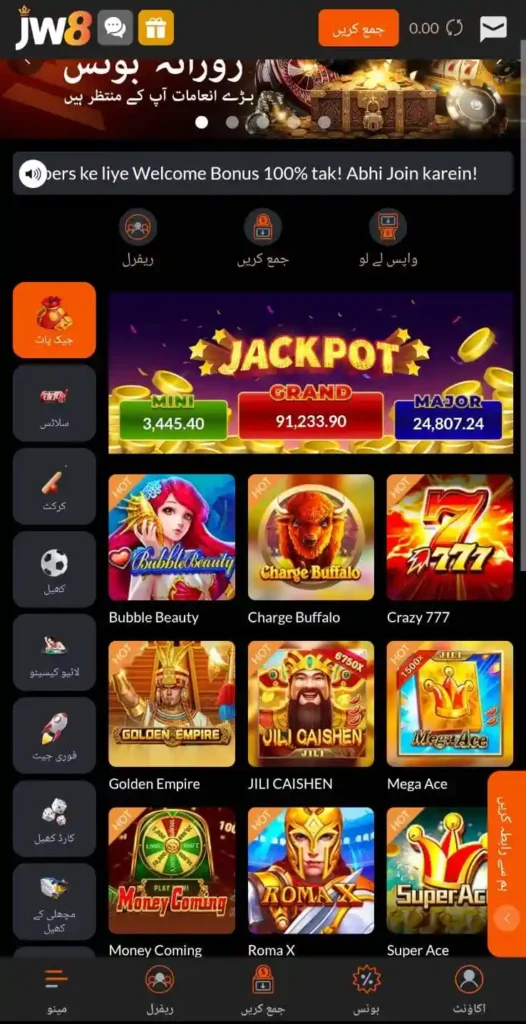Tap the withdraw icon below announcement

point(388,227)
